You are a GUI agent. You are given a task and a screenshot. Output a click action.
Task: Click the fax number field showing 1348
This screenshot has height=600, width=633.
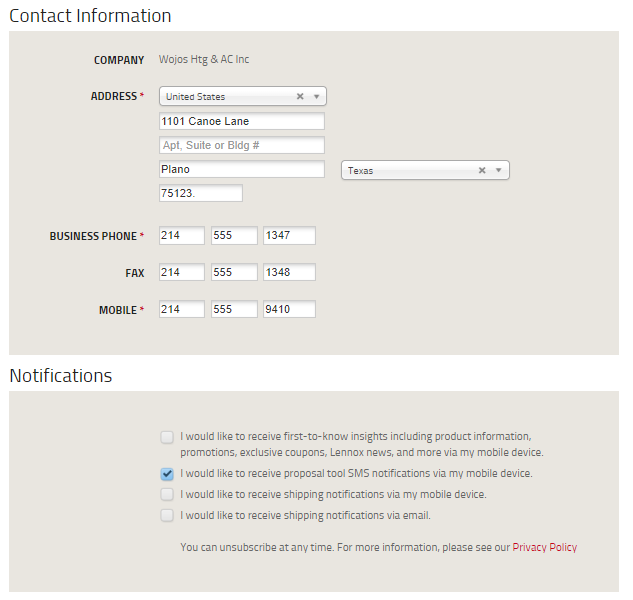pos(289,272)
